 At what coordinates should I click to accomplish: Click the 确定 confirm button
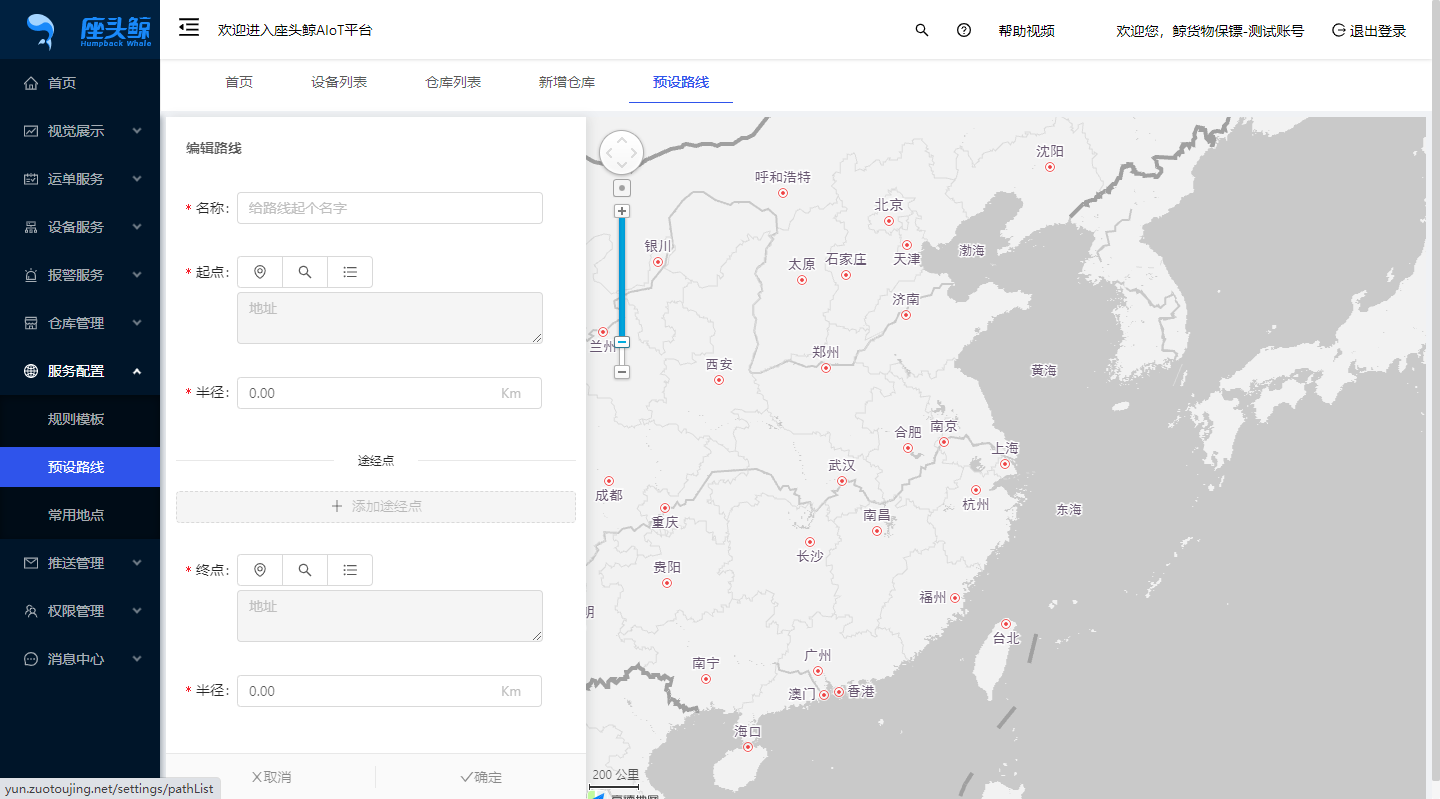(x=481, y=777)
